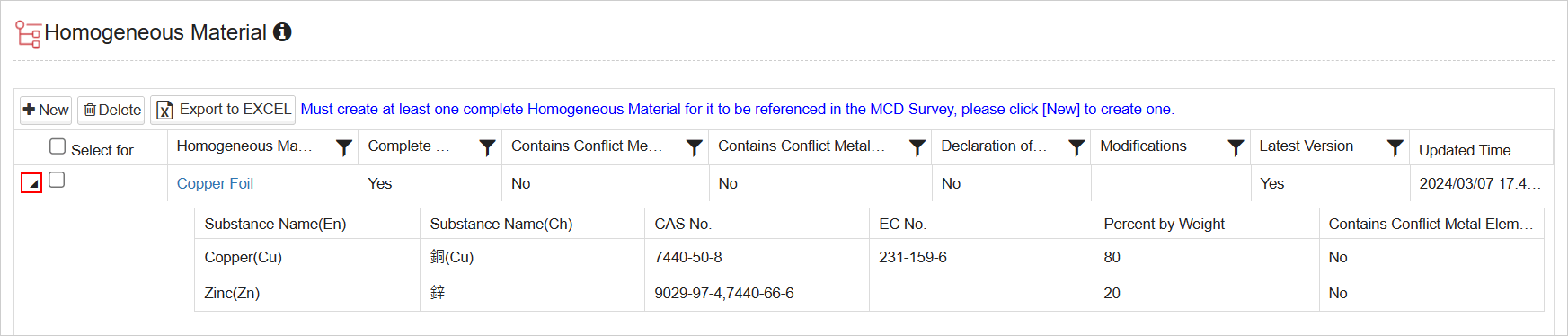This screenshot has width=1568, height=336.
Task: Export the list to EXCEL
Action: click(223, 110)
